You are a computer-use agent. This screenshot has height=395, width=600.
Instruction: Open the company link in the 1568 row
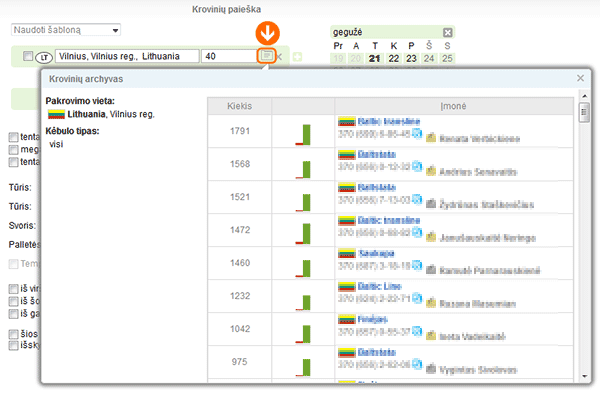[377, 155]
